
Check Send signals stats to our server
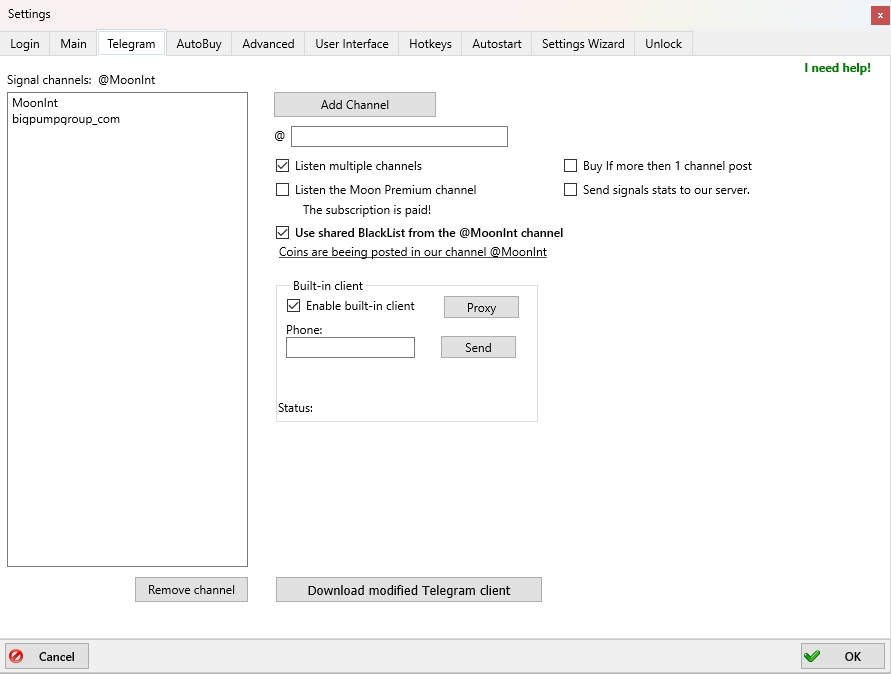pos(571,190)
